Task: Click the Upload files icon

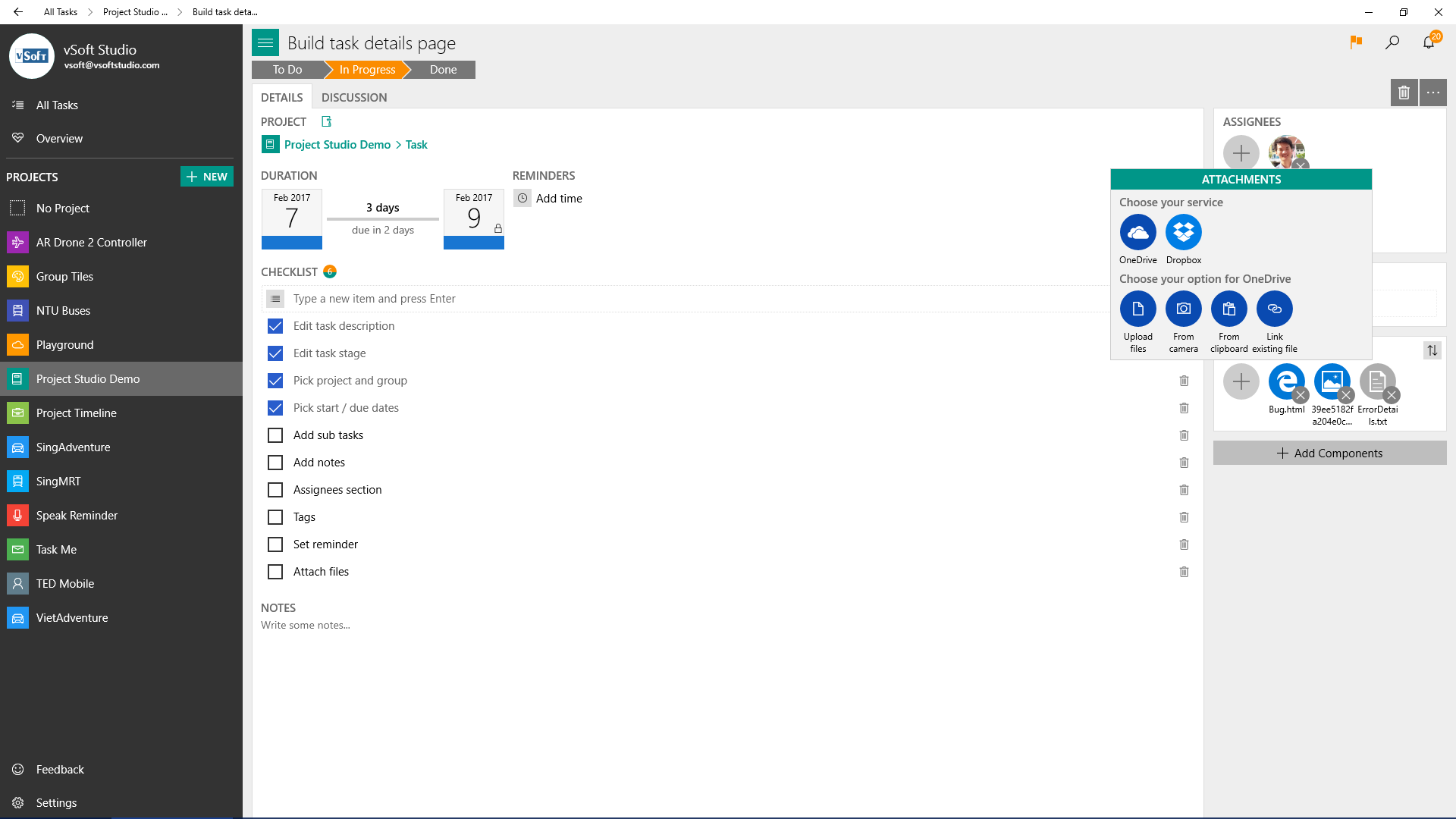Action: point(1137,309)
